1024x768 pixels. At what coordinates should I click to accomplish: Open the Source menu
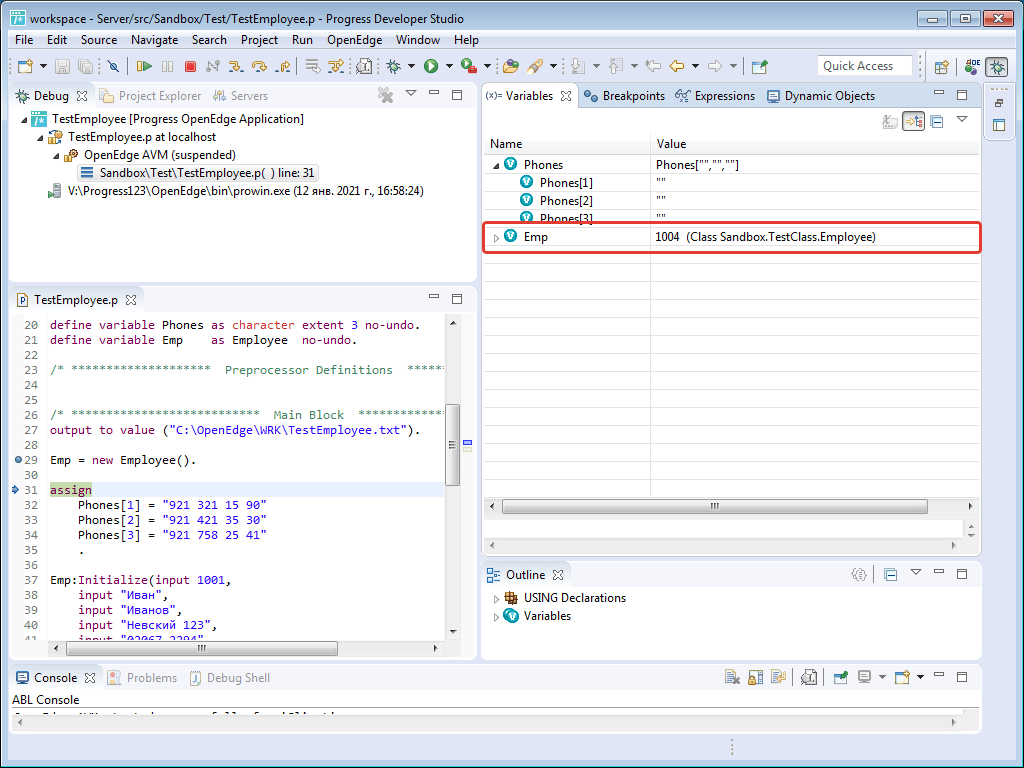tap(99, 40)
